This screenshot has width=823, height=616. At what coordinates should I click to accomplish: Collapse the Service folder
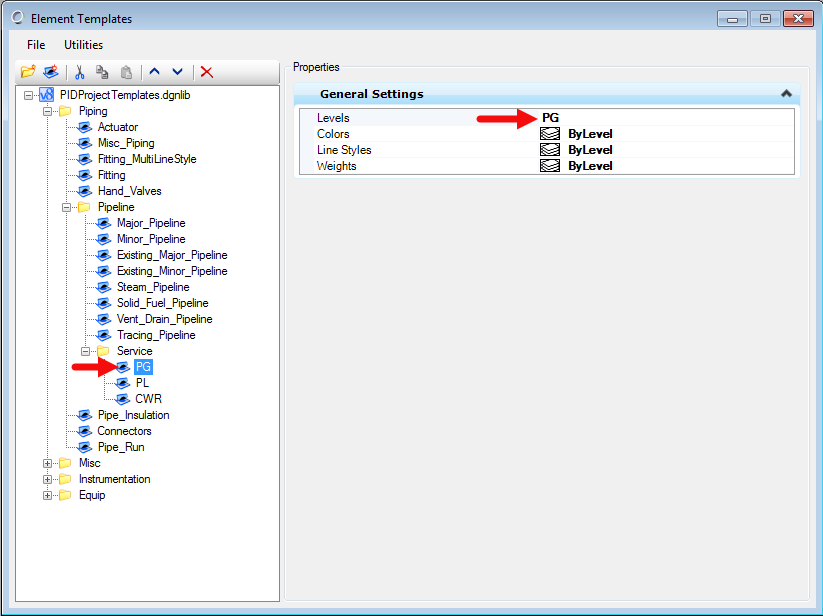(86, 351)
